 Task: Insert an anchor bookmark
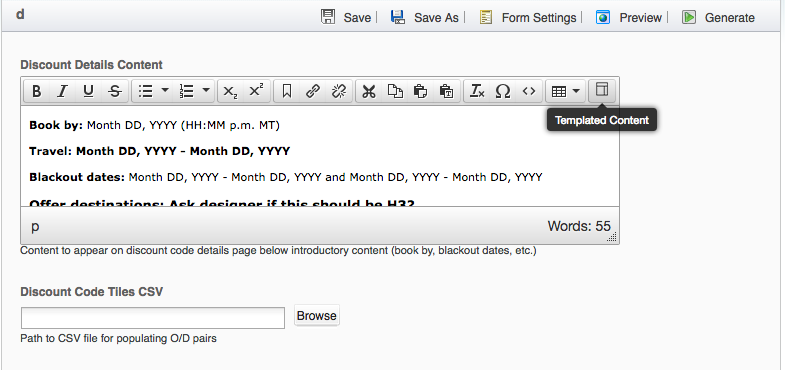[x=287, y=91]
